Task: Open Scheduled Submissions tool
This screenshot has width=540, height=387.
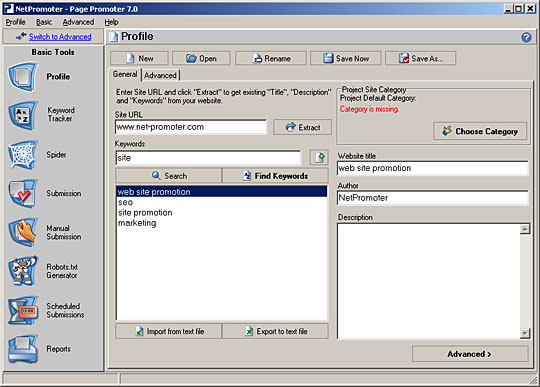Action: pos(46,310)
